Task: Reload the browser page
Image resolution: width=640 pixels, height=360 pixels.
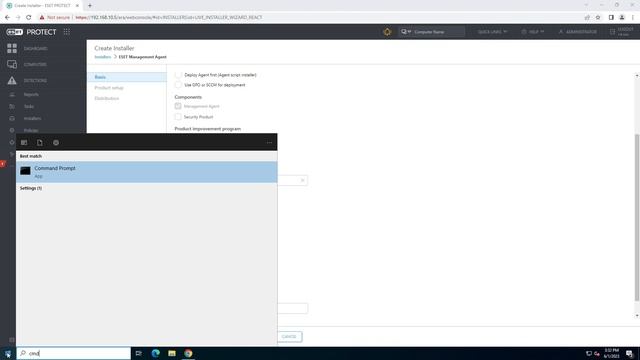Action: click(x=29, y=18)
